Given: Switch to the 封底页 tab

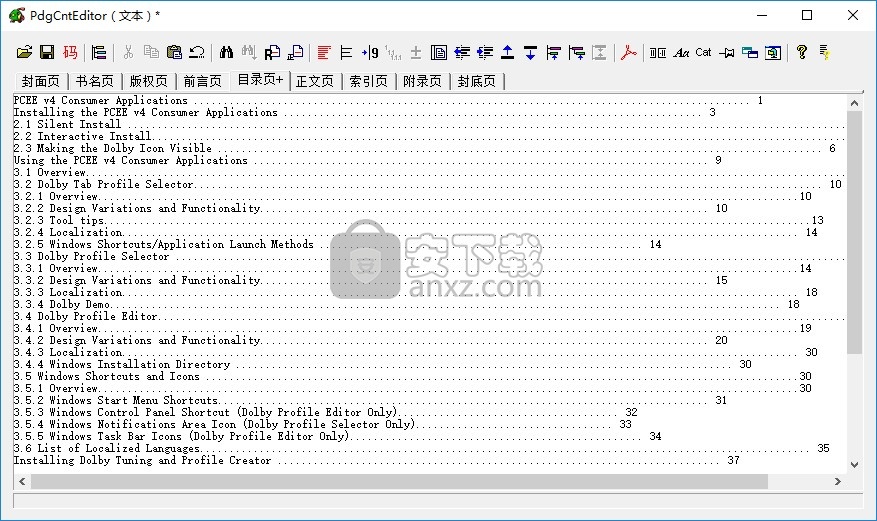Looking at the screenshot, I should (476, 82).
